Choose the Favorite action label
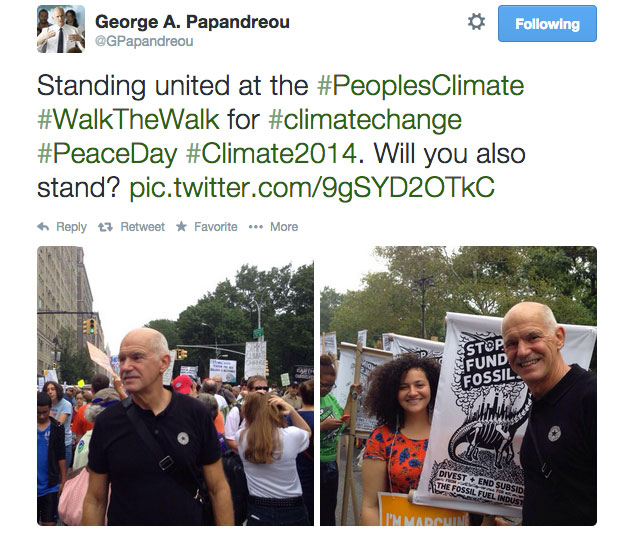 pyautogui.click(x=216, y=227)
